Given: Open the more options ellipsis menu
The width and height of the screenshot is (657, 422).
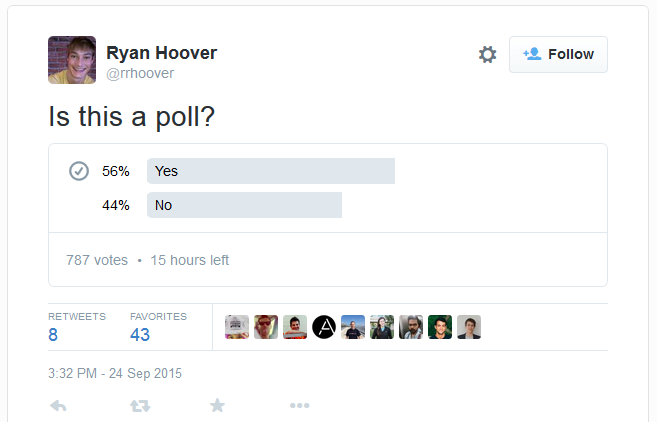Looking at the screenshot, I should coord(300,406).
